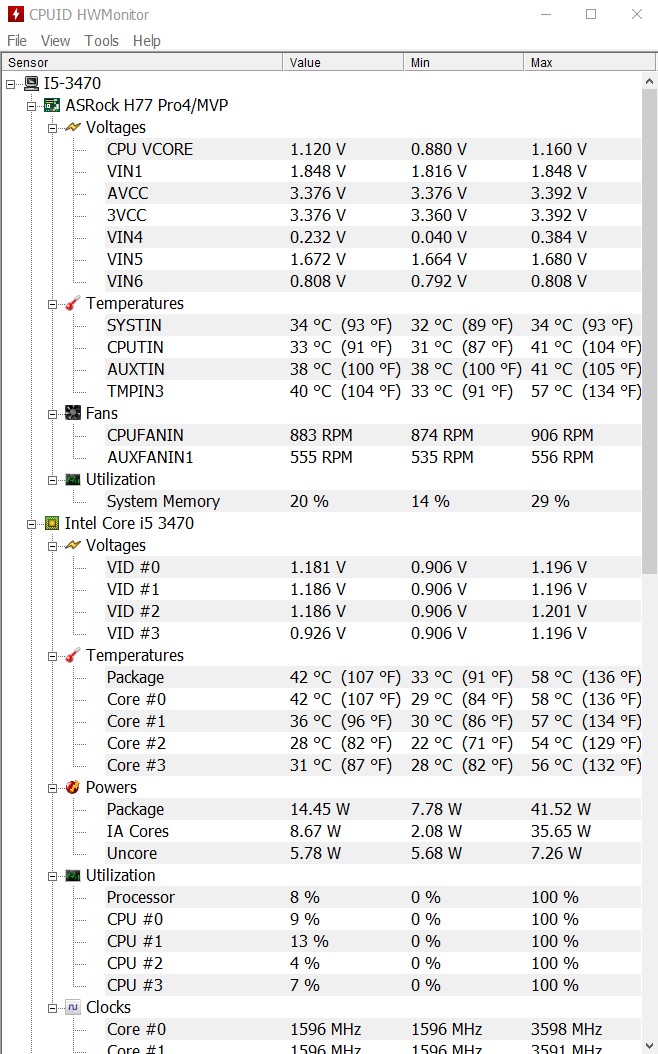Image resolution: width=658 pixels, height=1054 pixels.
Task: Select the Package temperature row
Action: (x=373, y=678)
